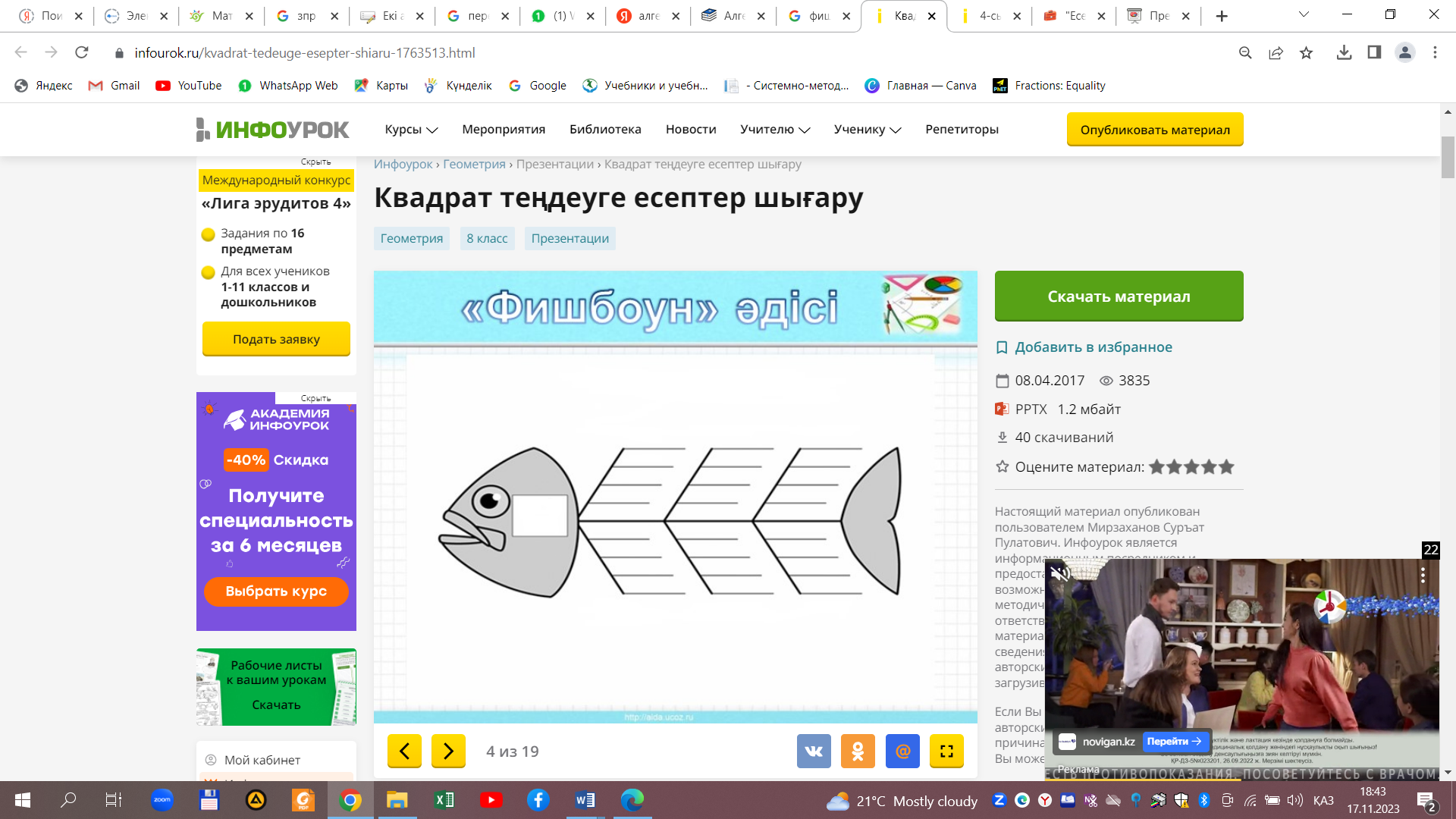The image size is (1456, 819).
Task: Unmute the video advertisement
Action: coord(1060,574)
